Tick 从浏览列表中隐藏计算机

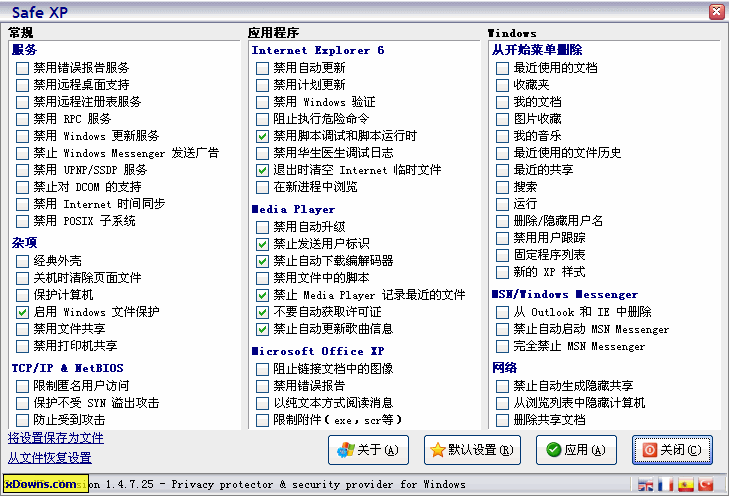point(502,403)
